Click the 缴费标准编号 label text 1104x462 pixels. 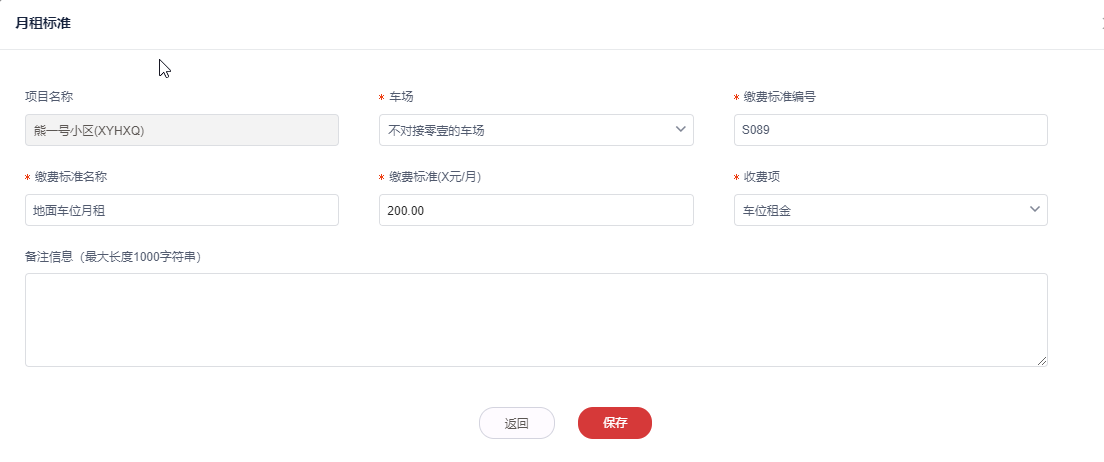[x=780, y=97]
